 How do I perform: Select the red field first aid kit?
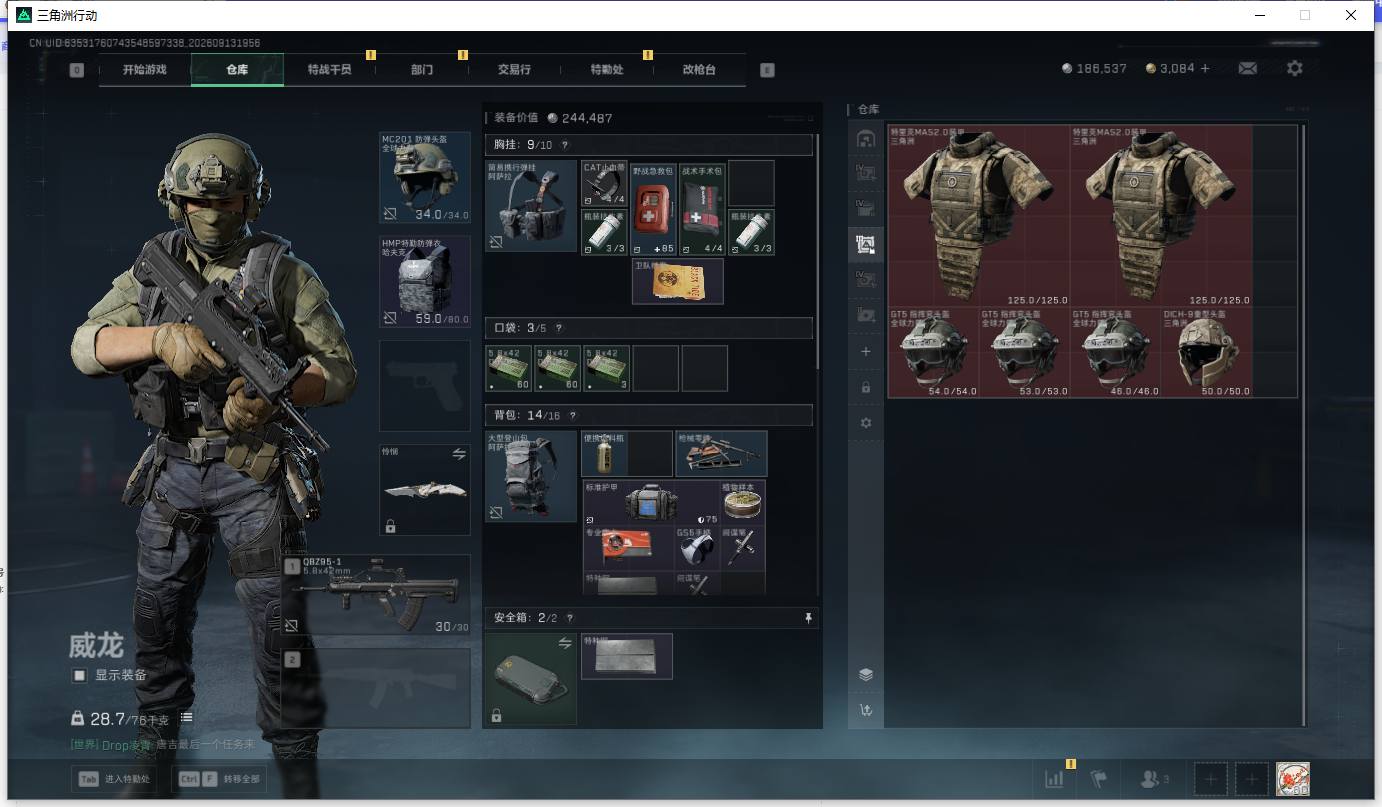(x=653, y=210)
